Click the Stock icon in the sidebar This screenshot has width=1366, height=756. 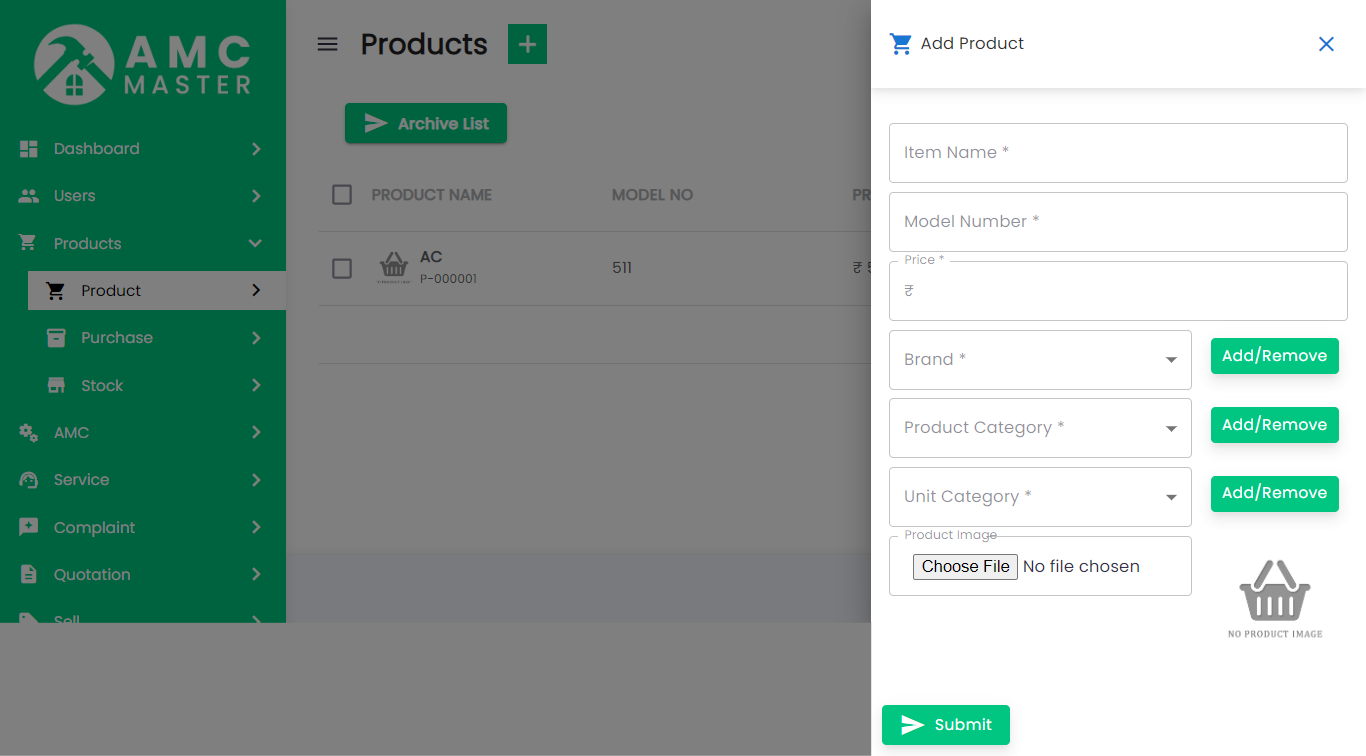56,385
